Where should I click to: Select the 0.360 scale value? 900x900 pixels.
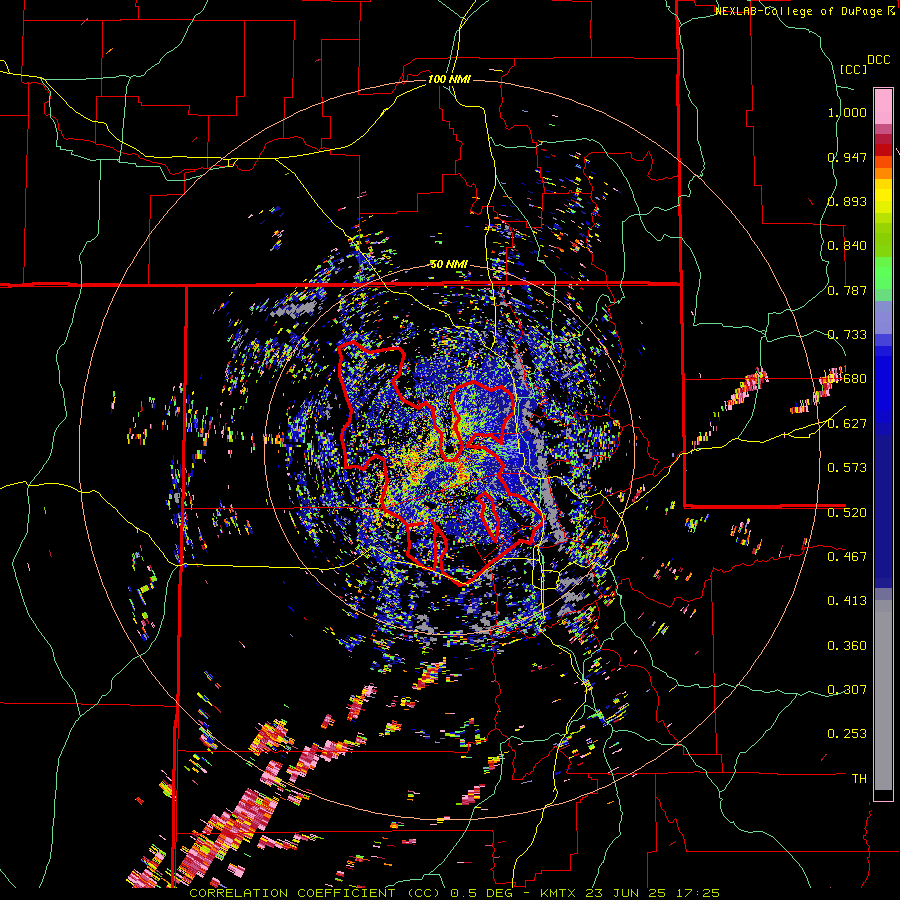tap(847, 646)
